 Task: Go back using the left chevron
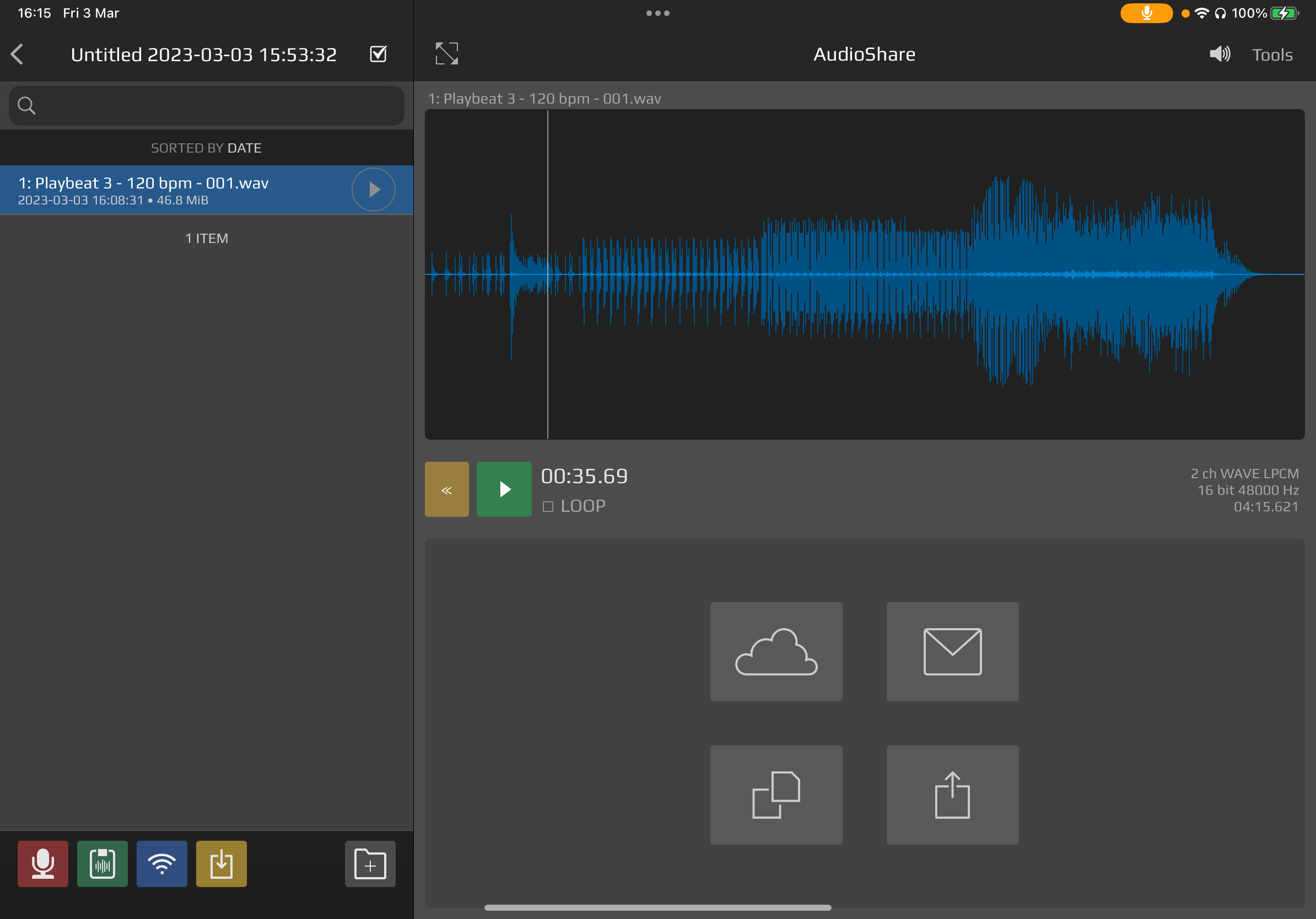(x=17, y=55)
